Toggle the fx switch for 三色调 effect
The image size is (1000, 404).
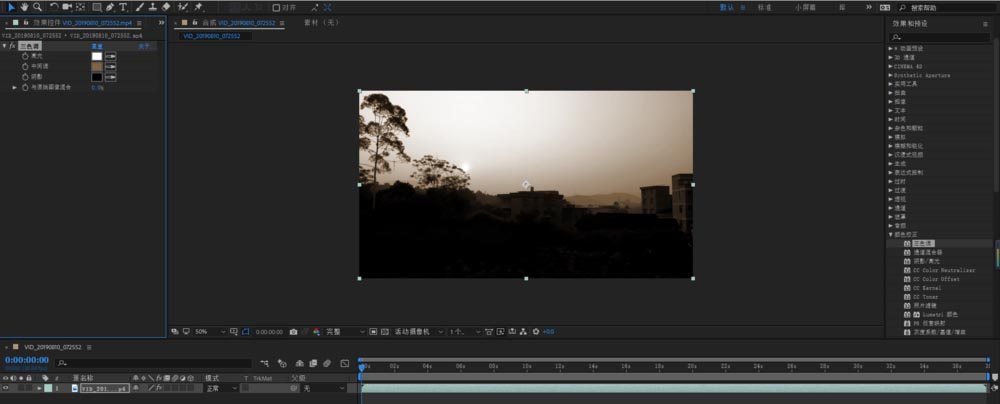[x=12, y=46]
